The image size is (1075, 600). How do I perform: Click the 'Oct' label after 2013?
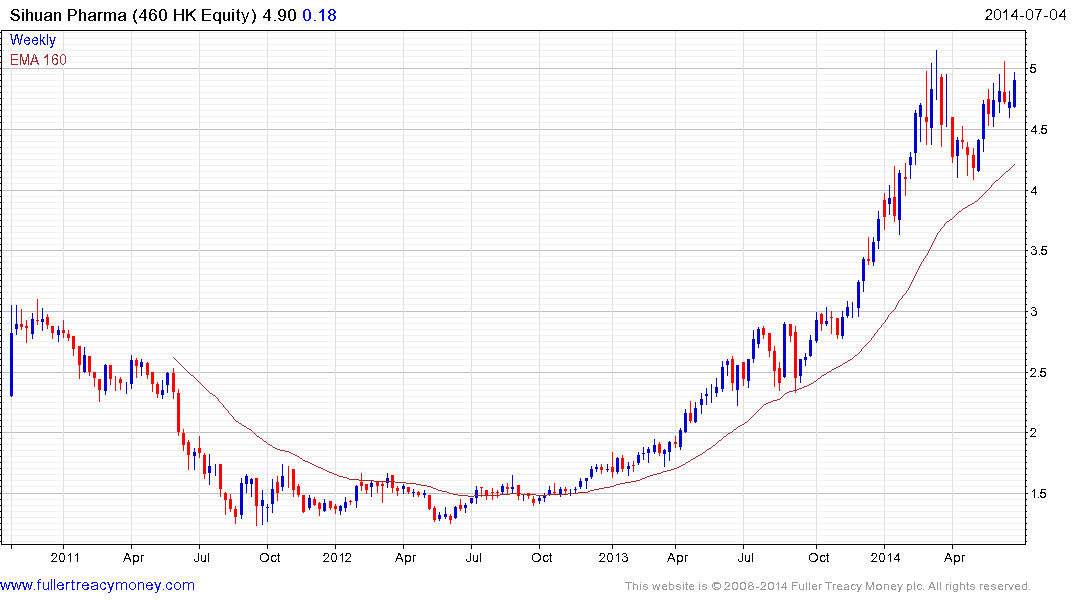[x=819, y=557]
